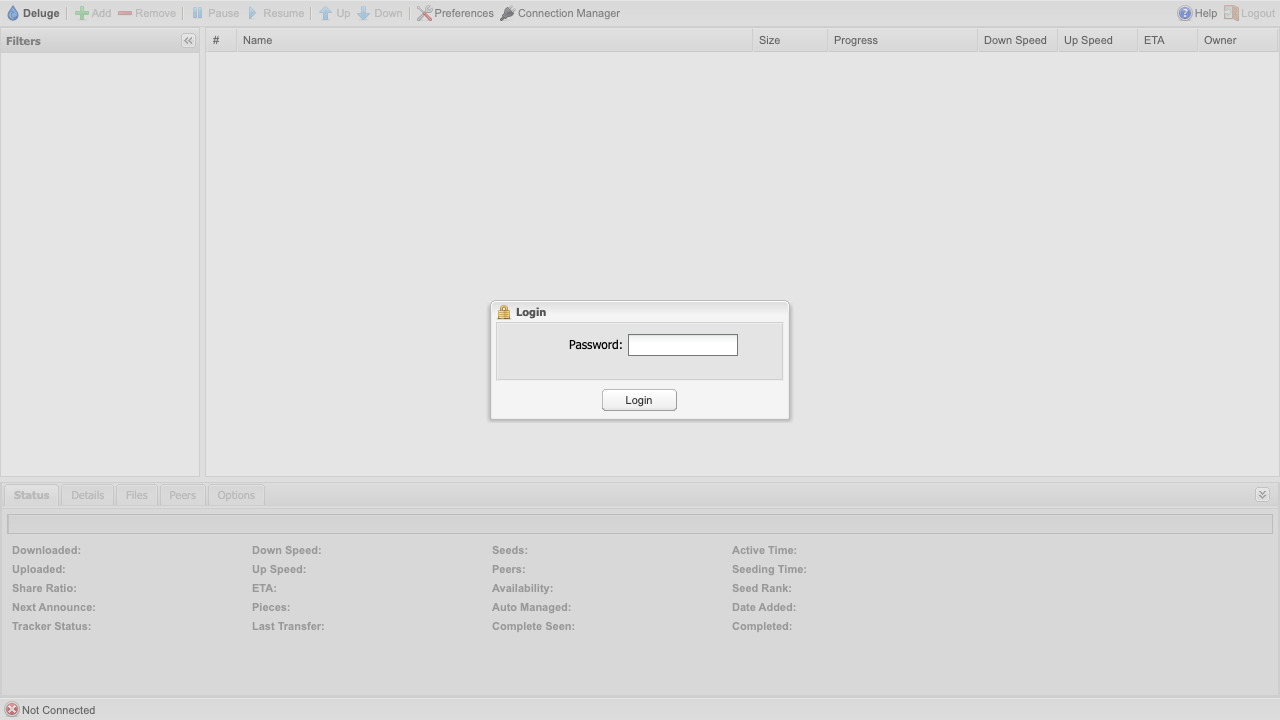
Task: Sort by the # queue column header
Action: [x=221, y=40]
